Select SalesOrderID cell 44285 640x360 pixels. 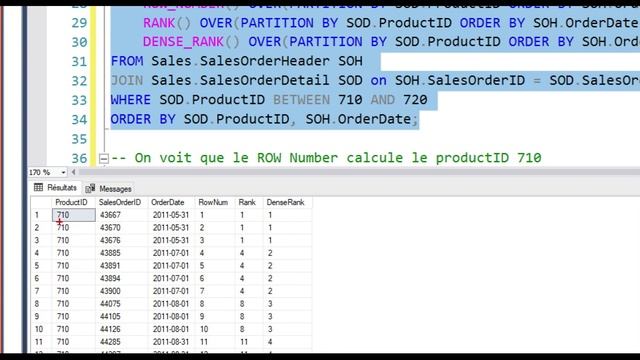pos(122,342)
